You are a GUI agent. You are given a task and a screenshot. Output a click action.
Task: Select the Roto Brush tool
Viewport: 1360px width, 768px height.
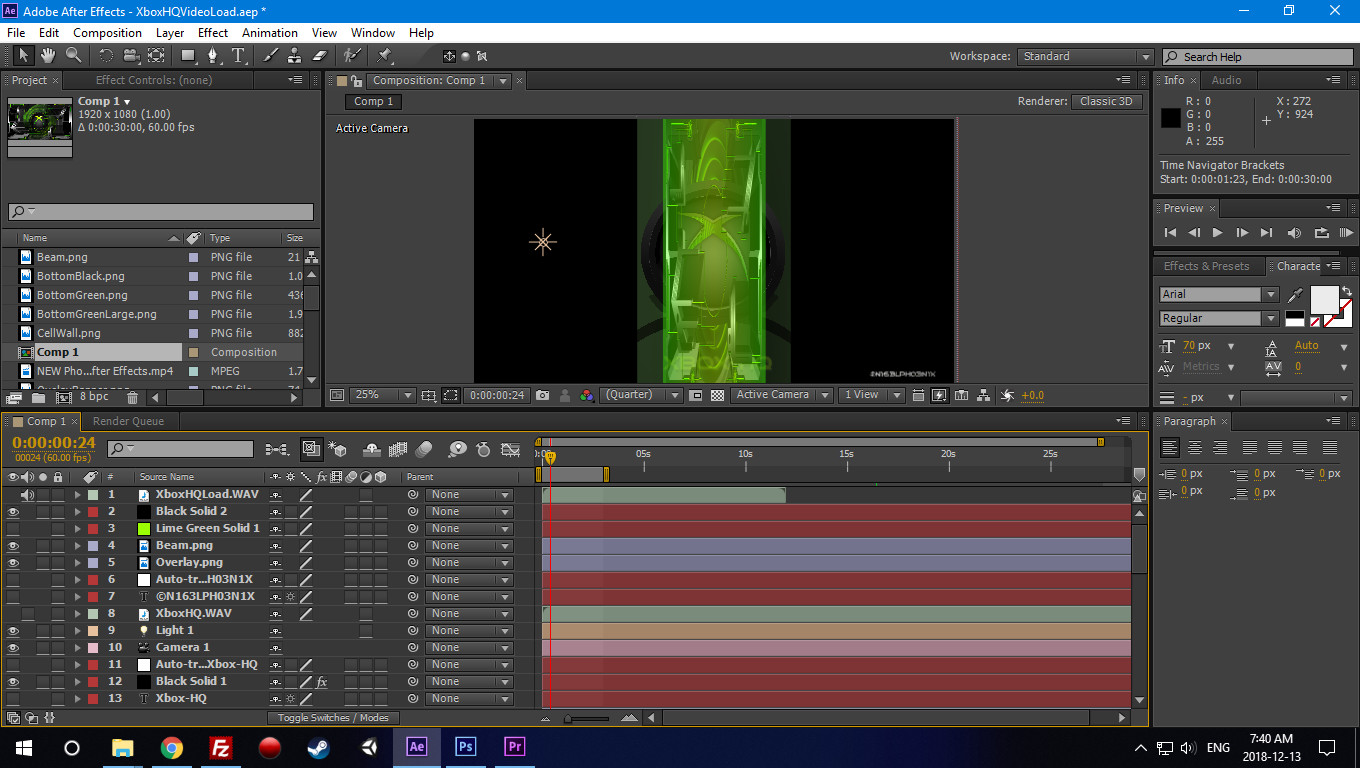(352, 56)
